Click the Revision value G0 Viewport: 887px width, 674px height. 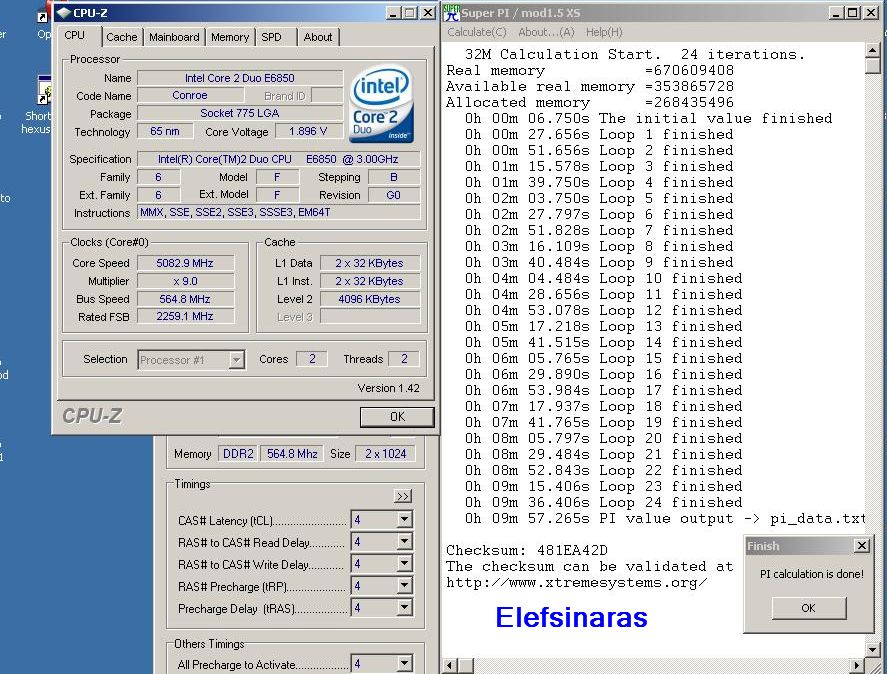tap(394, 195)
